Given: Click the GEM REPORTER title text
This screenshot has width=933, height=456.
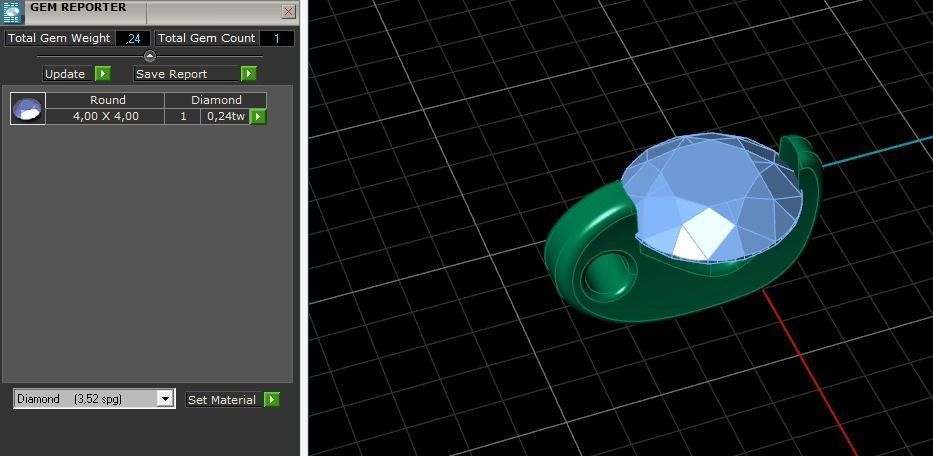Looking at the screenshot, I should (x=78, y=8).
